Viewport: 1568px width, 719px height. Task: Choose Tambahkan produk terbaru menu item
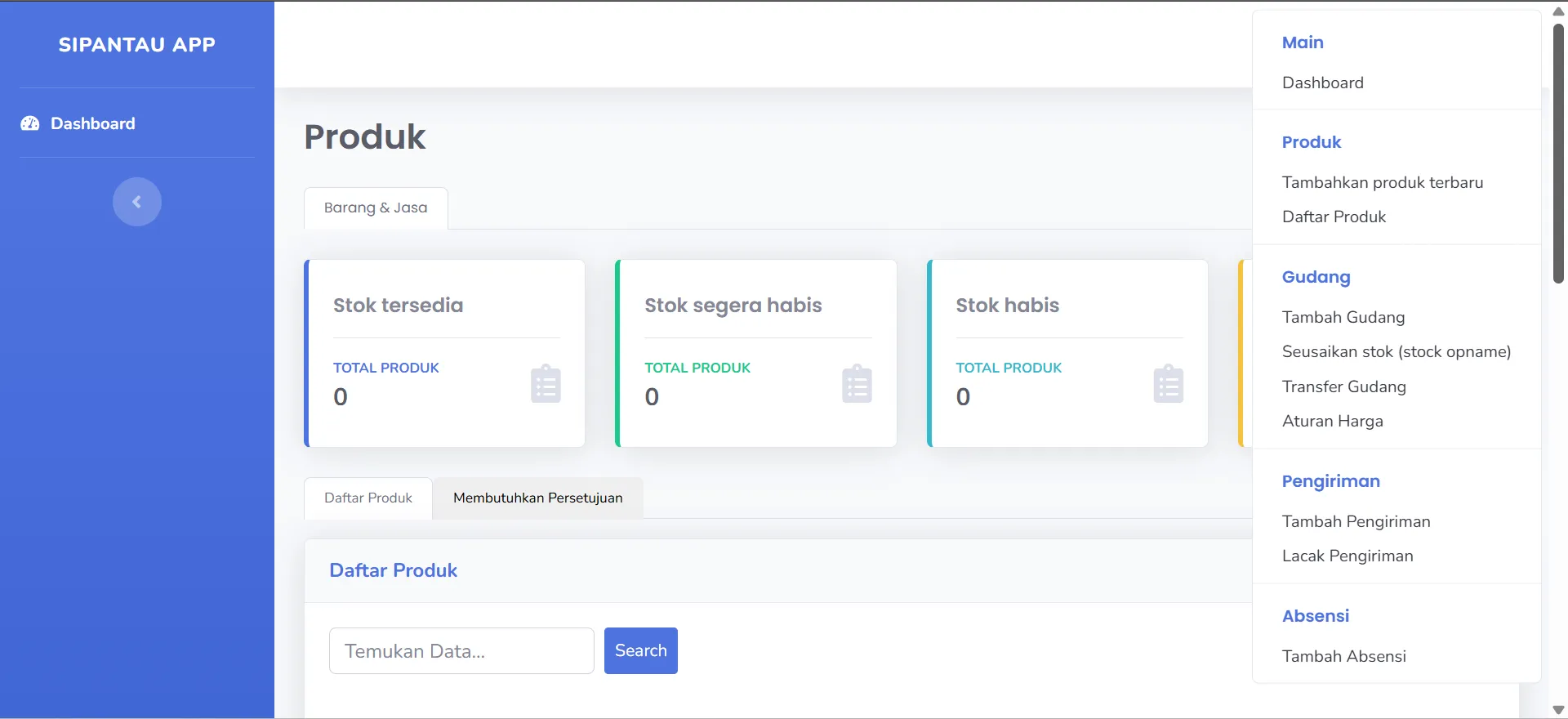tap(1382, 182)
